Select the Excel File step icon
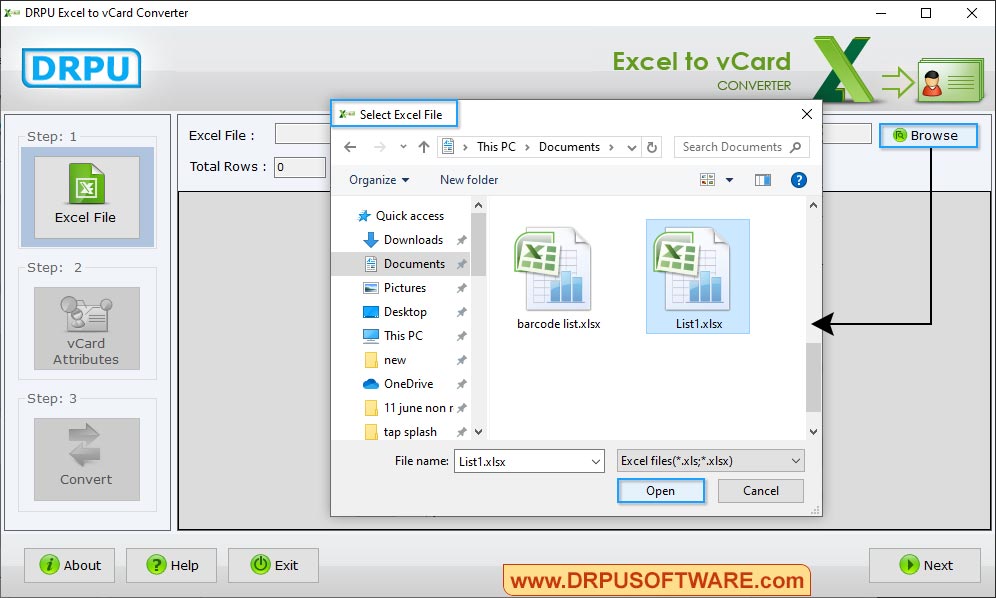The width and height of the screenshot is (996, 598). coord(86,197)
